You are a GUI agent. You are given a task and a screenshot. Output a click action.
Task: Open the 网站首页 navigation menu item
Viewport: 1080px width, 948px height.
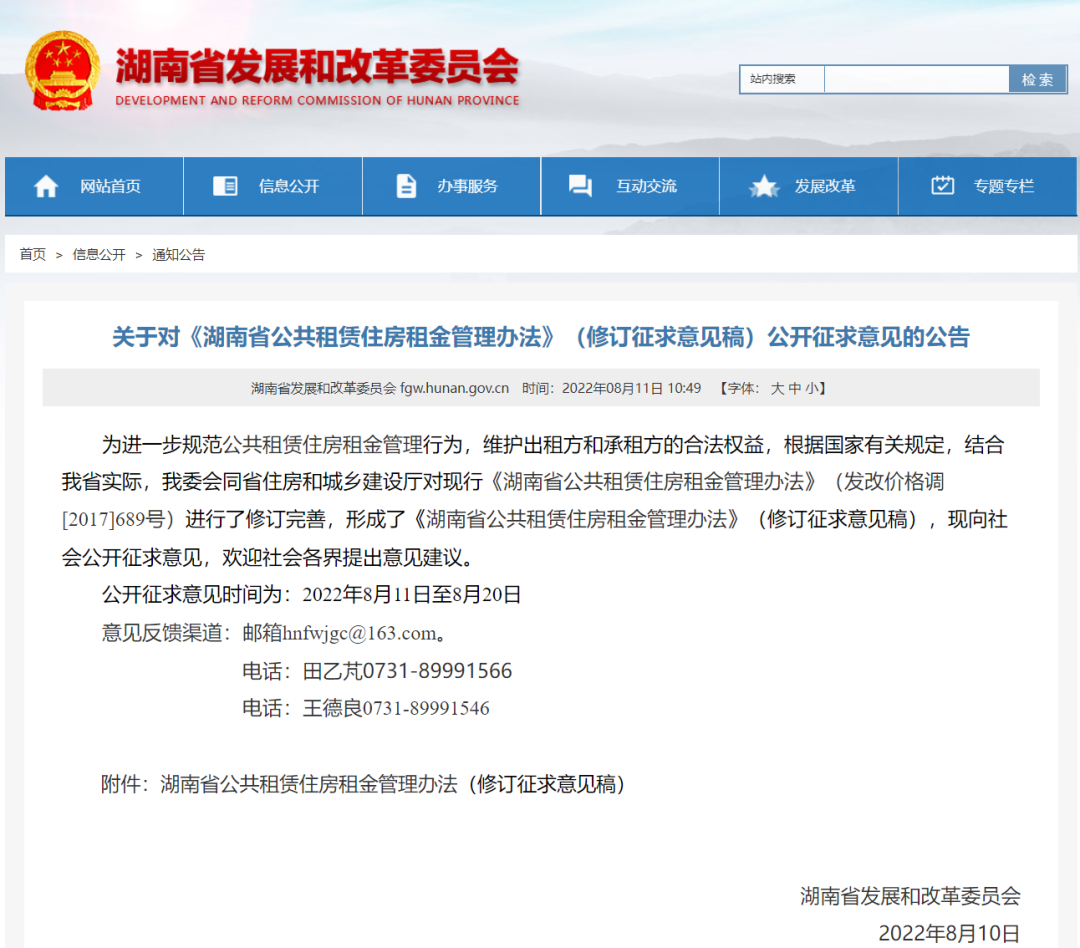click(x=110, y=186)
